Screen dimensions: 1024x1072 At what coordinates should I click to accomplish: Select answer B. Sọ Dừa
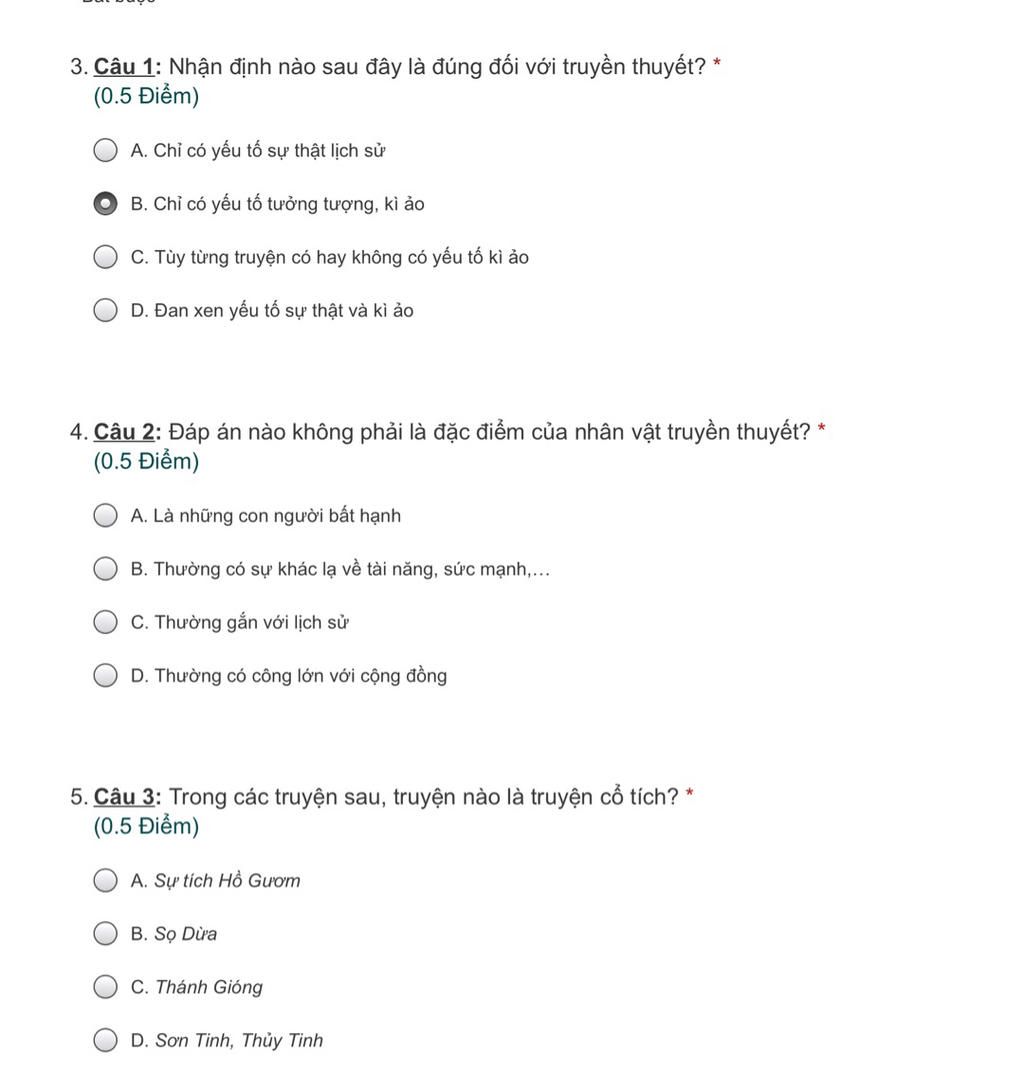click(105, 934)
